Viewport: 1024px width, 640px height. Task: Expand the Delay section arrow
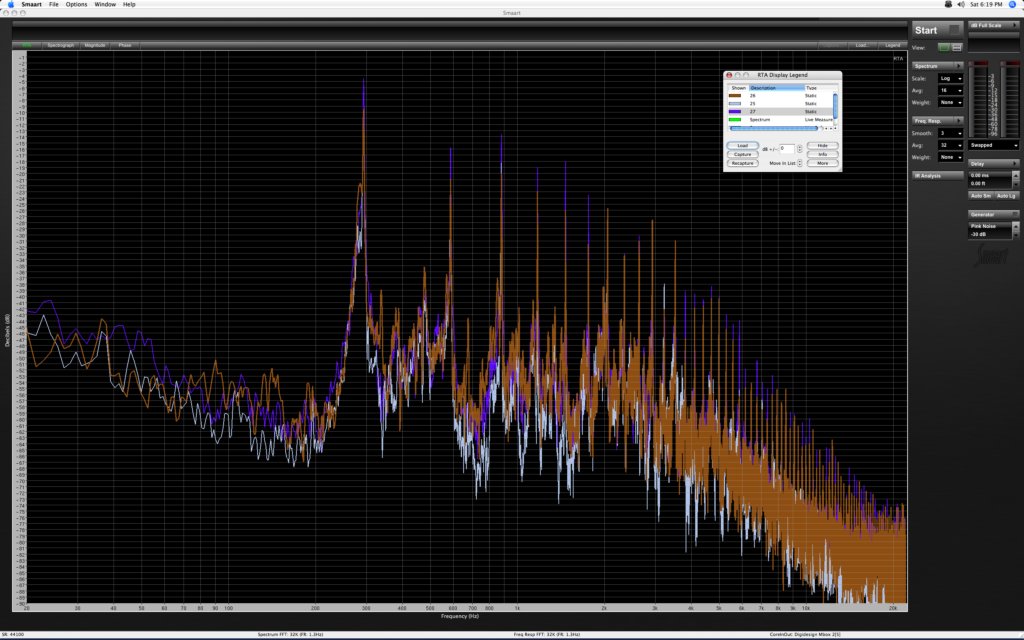1014,163
